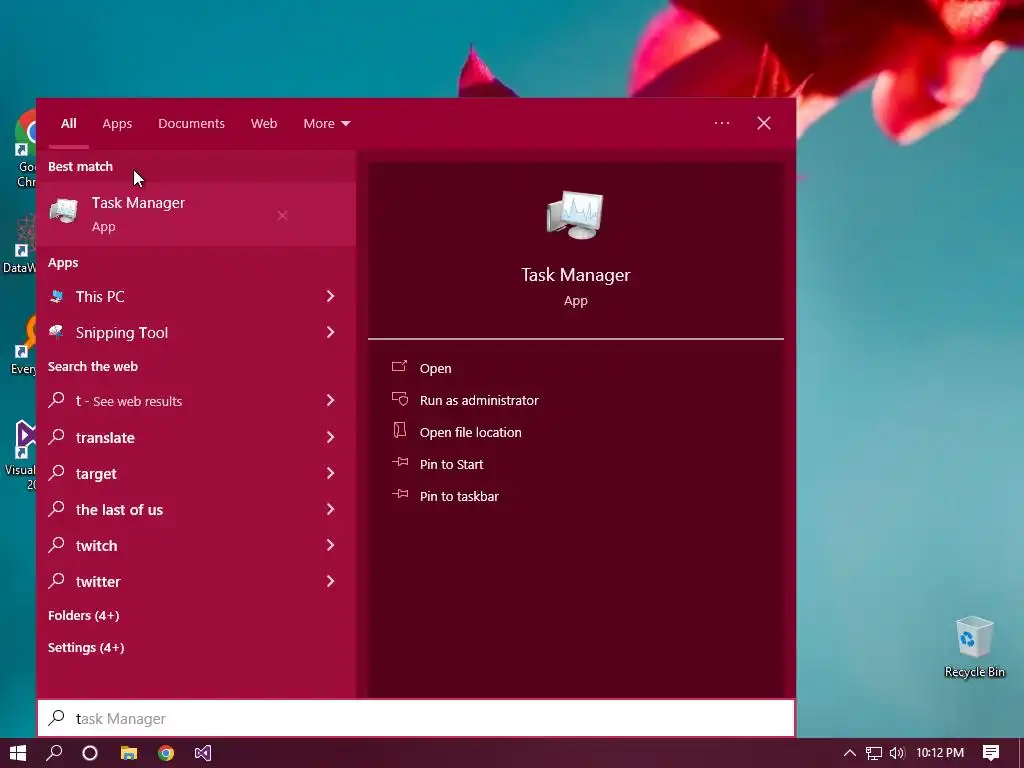1024x768 pixels.
Task: Show Settings (4+) results
Action: click(x=86, y=647)
